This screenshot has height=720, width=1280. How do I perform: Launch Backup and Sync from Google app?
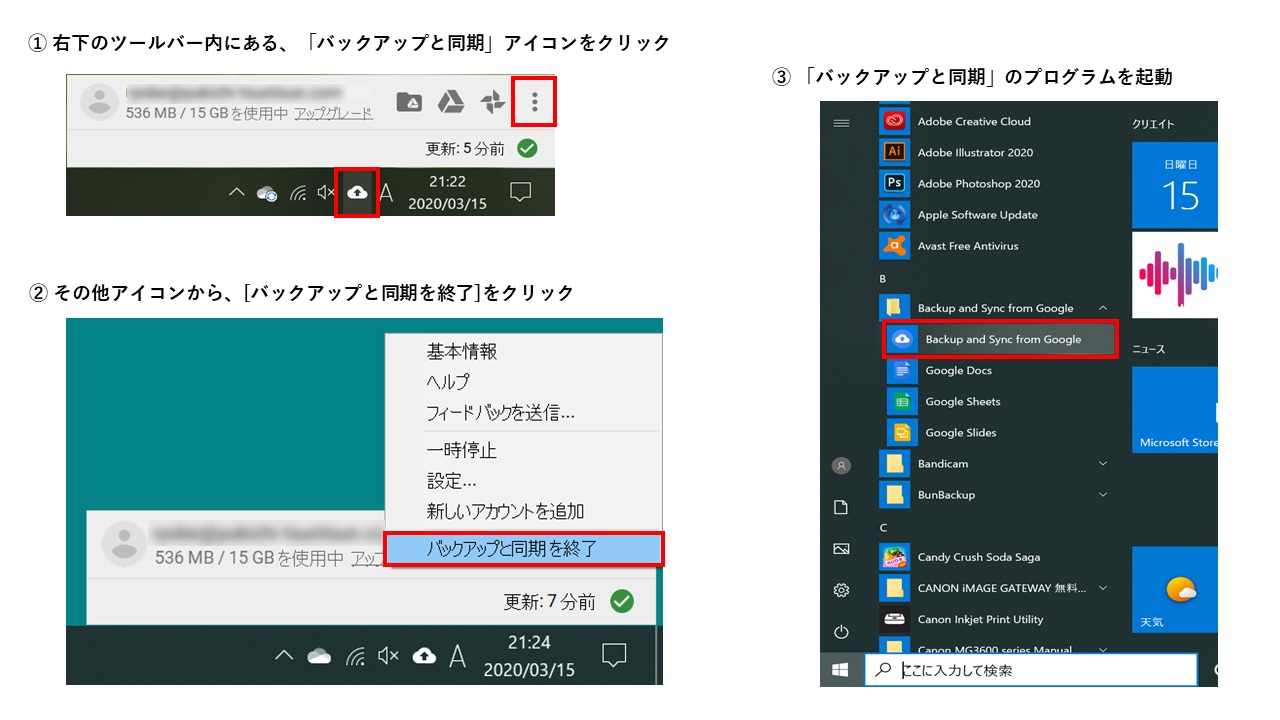pos(1000,339)
